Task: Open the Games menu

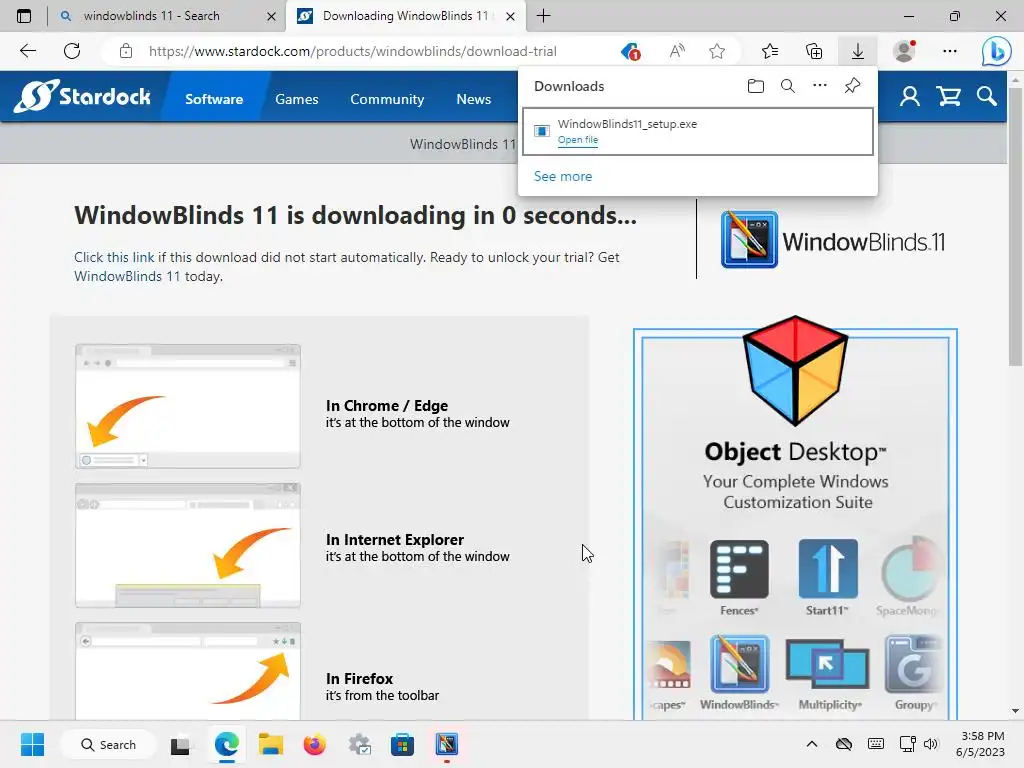Action: pos(296,99)
